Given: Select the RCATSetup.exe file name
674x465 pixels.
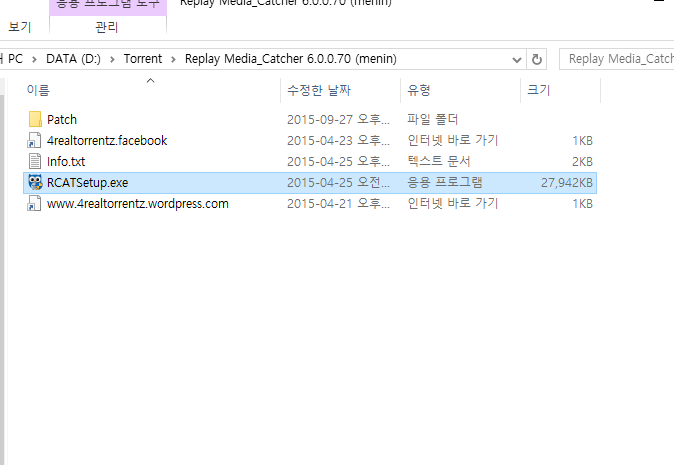Looking at the screenshot, I should click(x=87, y=183).
